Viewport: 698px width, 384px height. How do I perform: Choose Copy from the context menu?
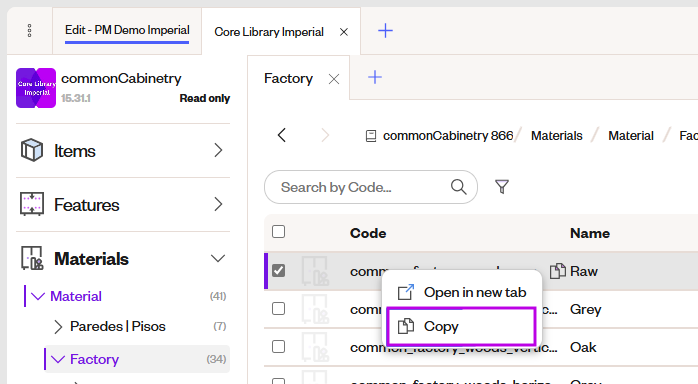tap(461, 327)
